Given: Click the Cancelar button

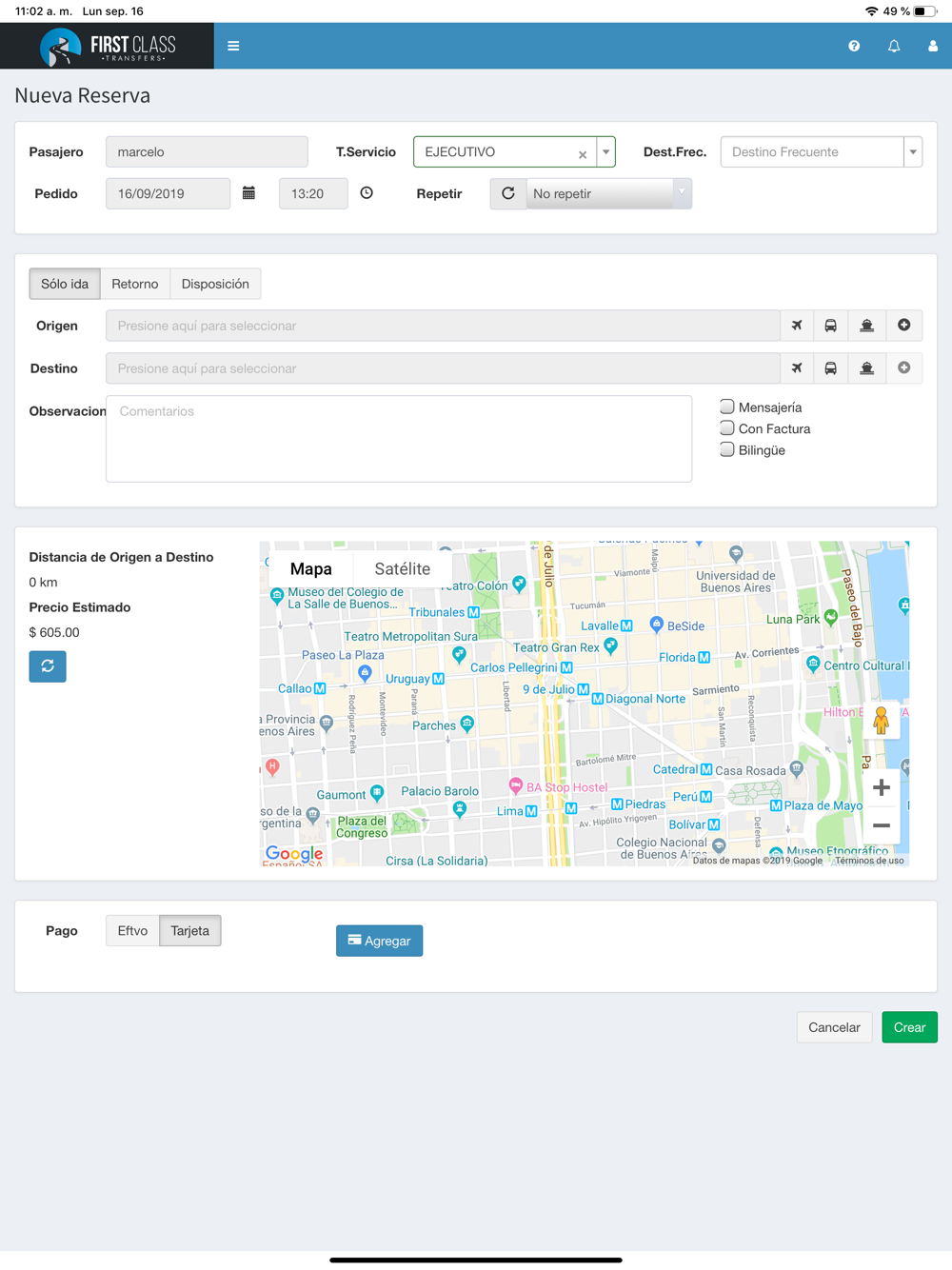Looking at the screenshot, I should (834, 1027).
